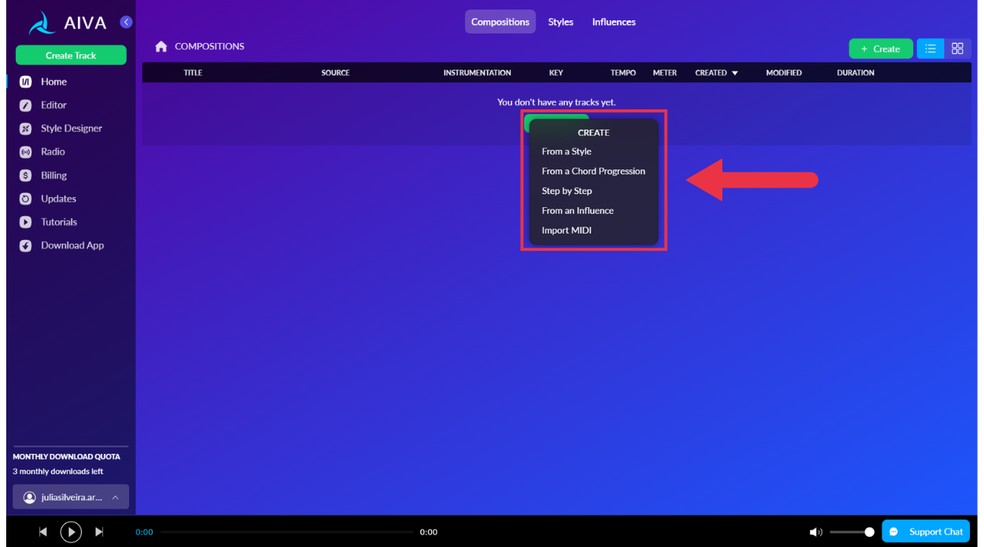Expand the juliasilveira account menu
984x547 pixels.
[x=71, y=497]
